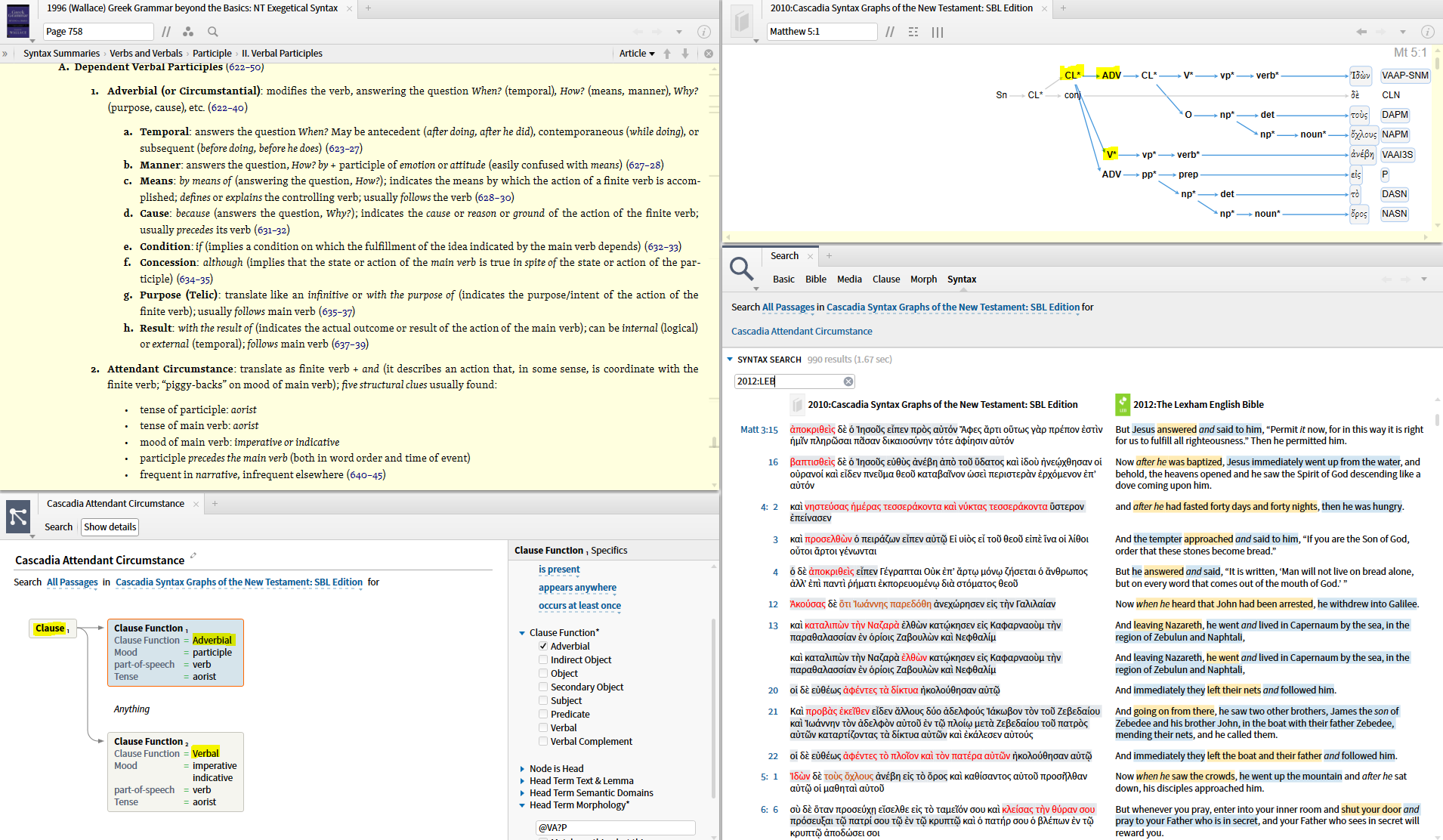
Task: Expand table of contents chevron in Greek Grammar
Action: pos(5,54)
